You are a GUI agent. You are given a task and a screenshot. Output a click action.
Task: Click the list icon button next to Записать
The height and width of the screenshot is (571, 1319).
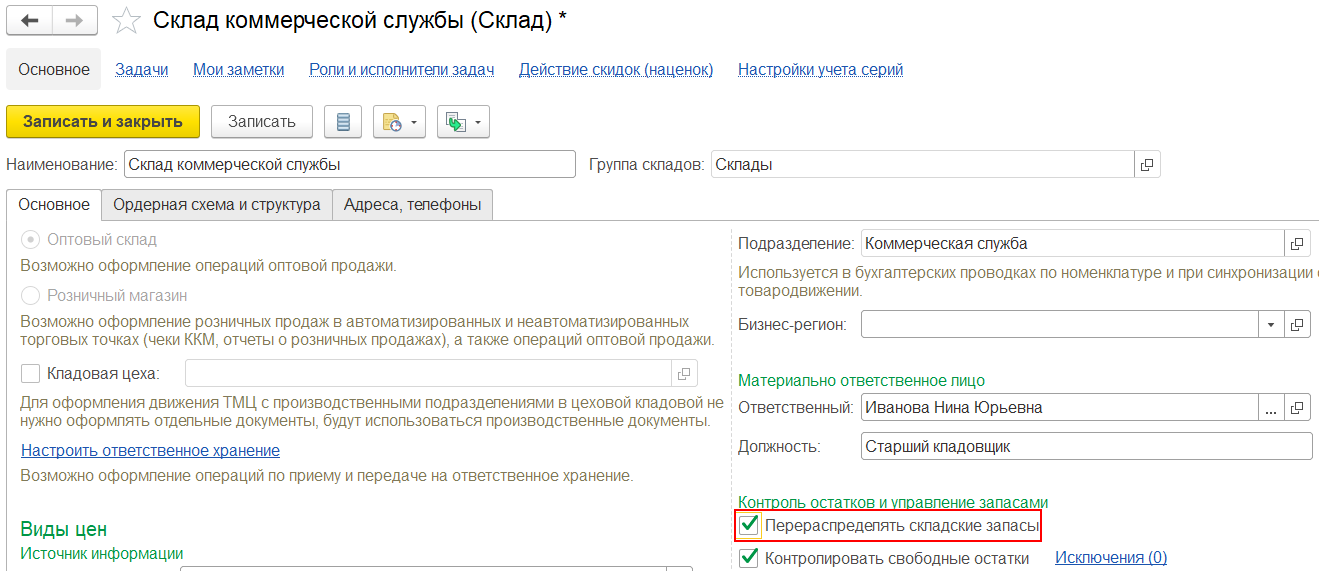(344, 122)
